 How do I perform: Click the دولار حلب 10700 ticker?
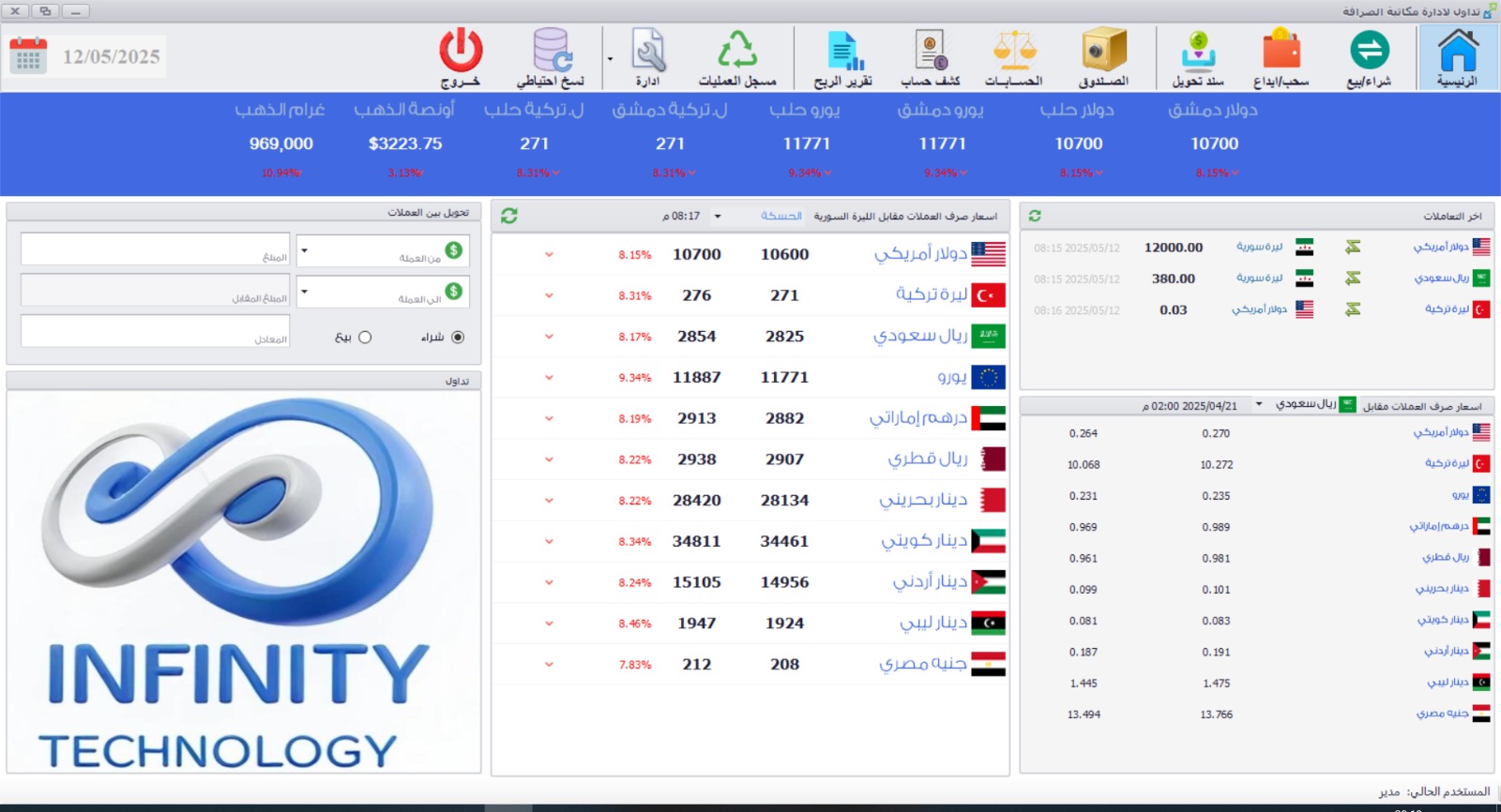coord(1078,139)
